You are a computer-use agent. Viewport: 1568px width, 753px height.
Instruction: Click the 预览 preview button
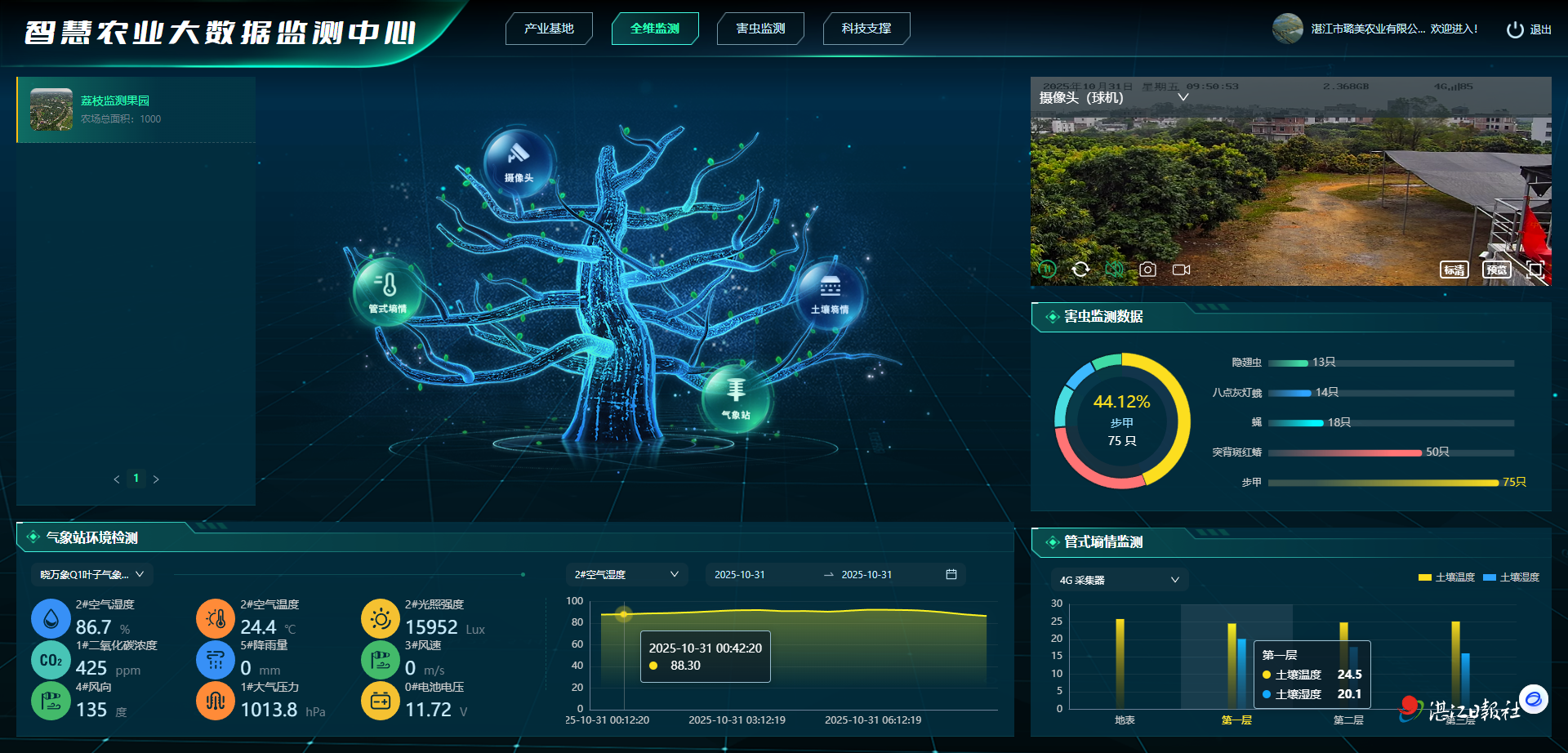coord(1496,270)
